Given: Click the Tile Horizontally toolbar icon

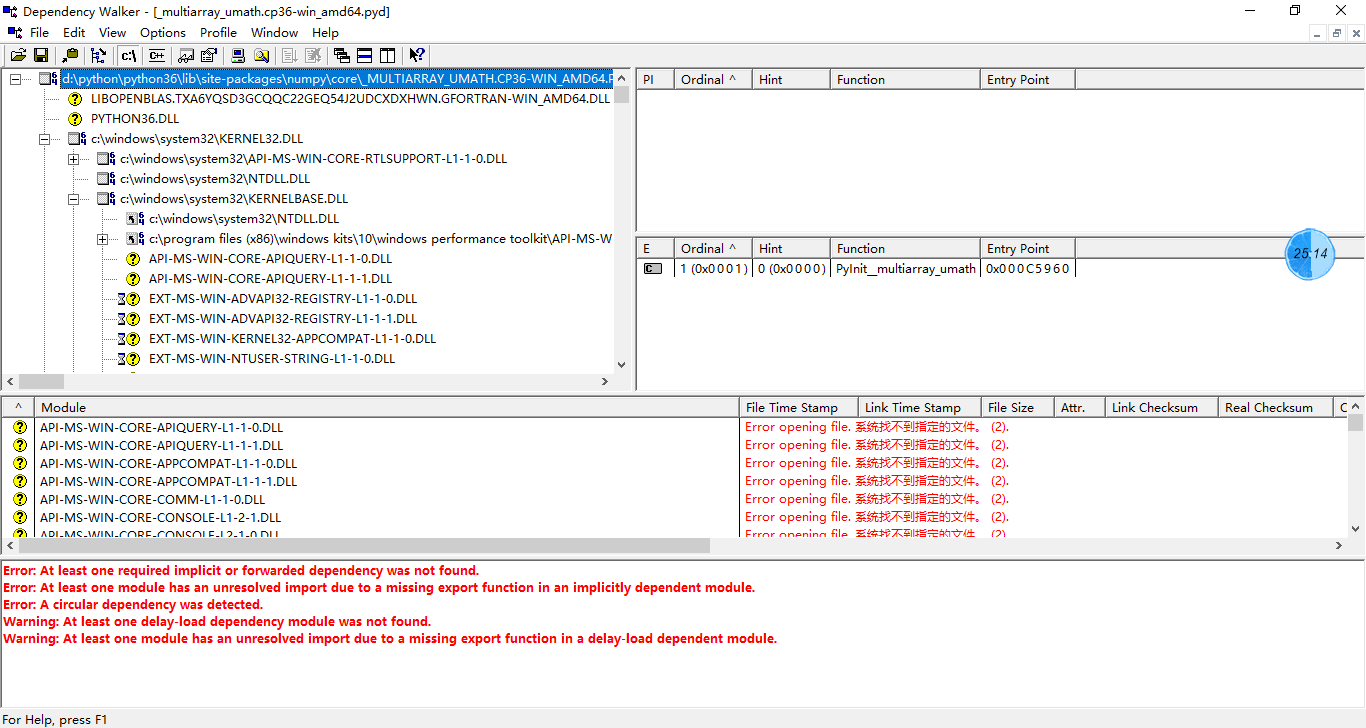Looking at the screenshot, I should point(365,56).
